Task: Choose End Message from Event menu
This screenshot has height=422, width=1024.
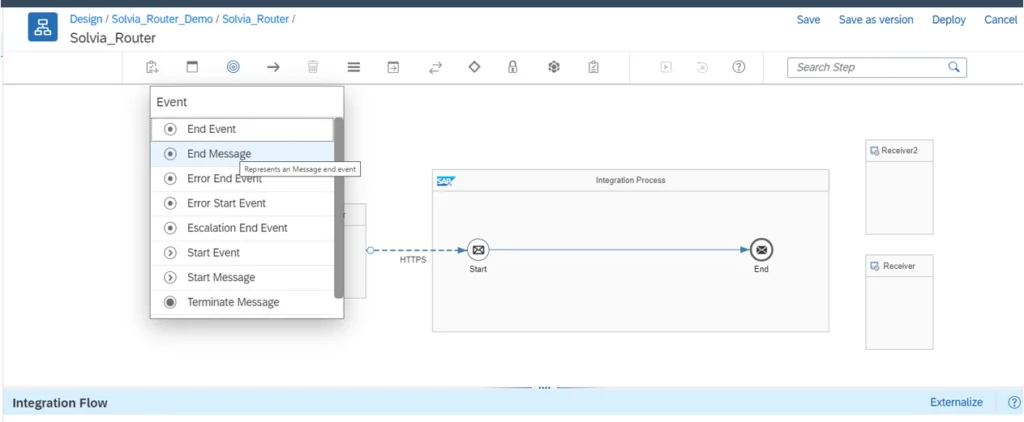Action: click(x=219, y=154)
